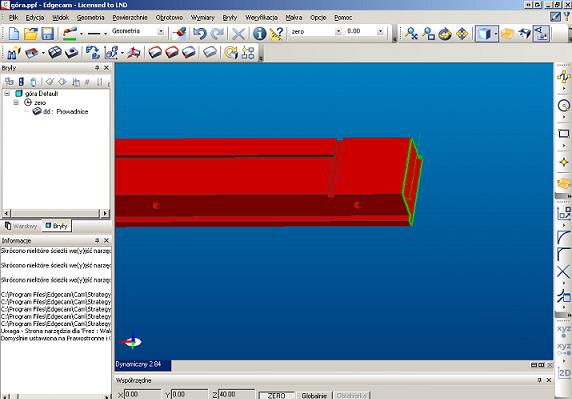Open file with folder icon
This screenshot has height=399, width=572.
click(x=31, y=34)
